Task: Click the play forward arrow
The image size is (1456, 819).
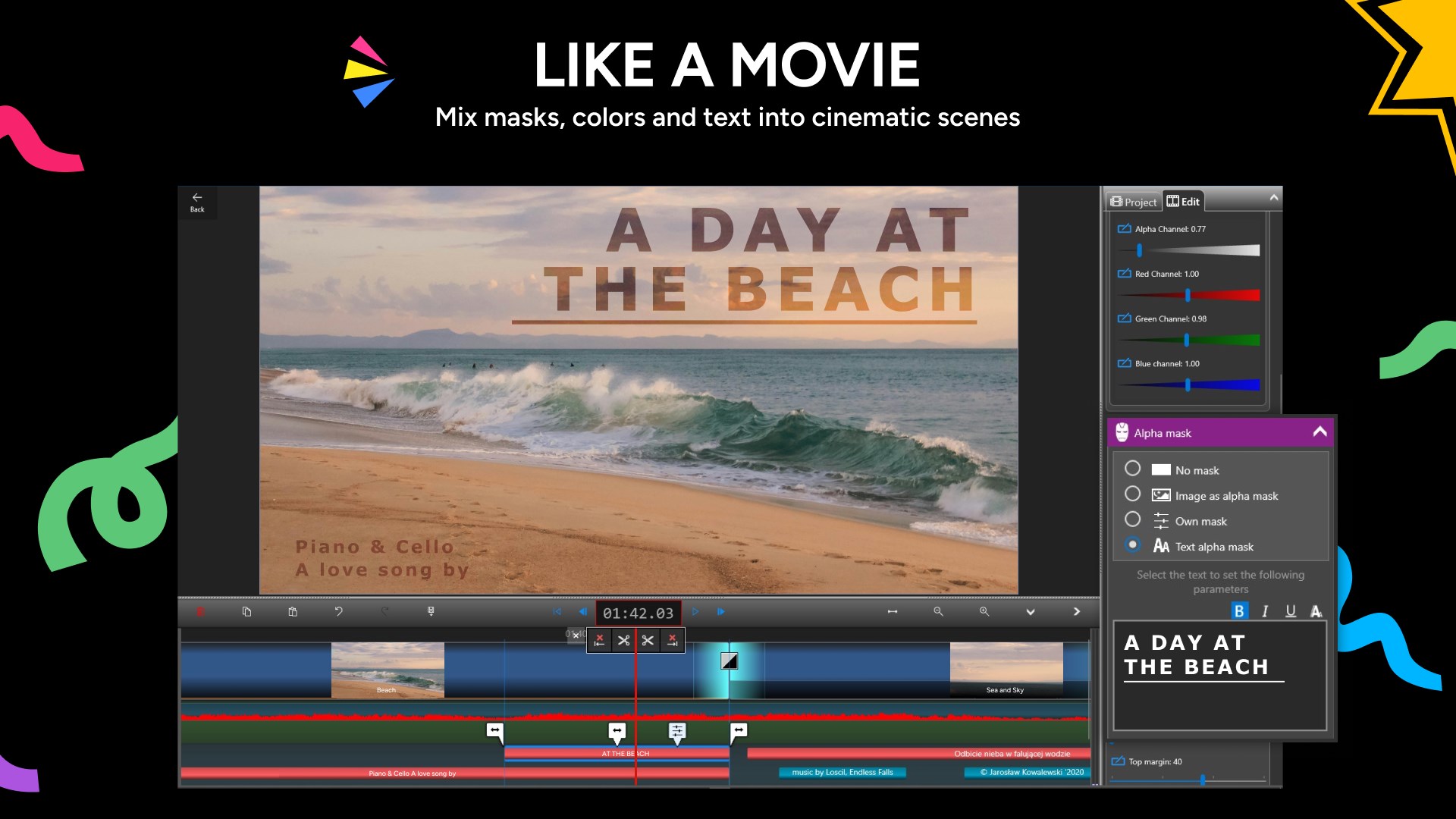Action: [695, 612]
